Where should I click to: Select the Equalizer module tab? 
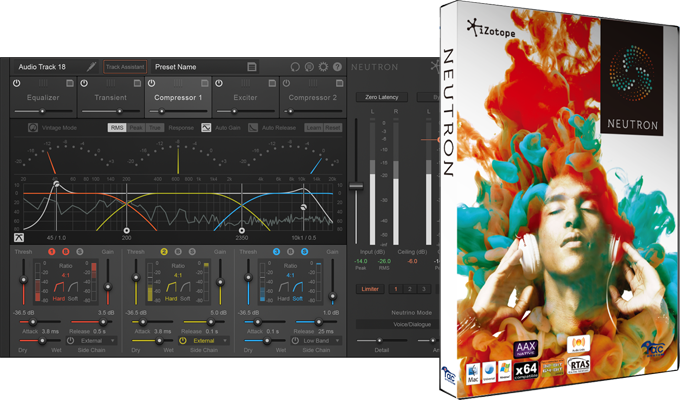pos(43,97)
